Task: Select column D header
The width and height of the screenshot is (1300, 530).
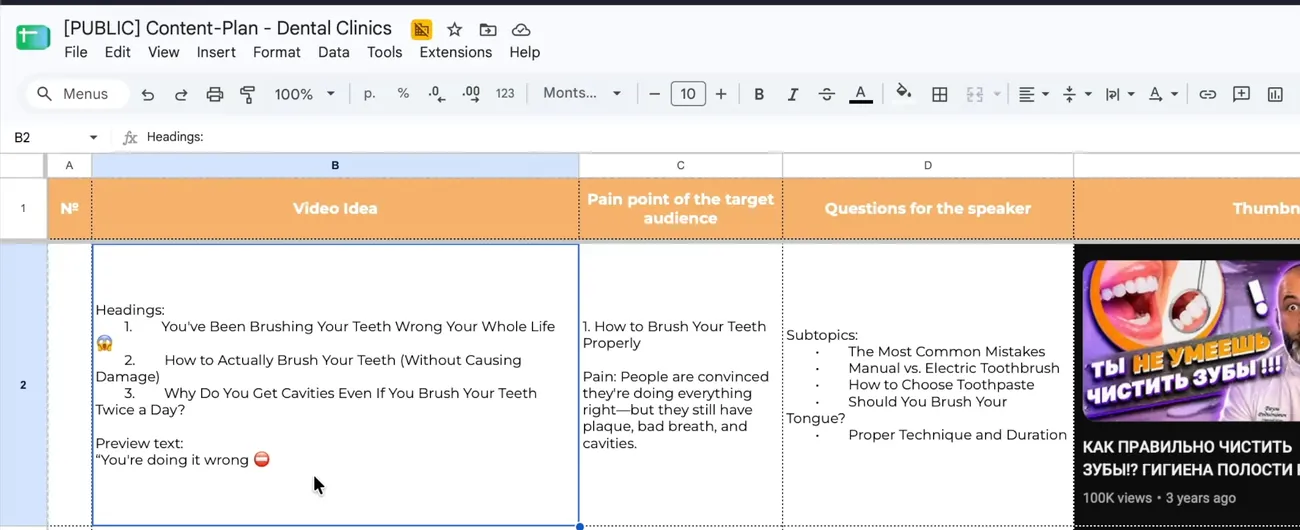Action: pyautogui.click(x=928, y=165)
